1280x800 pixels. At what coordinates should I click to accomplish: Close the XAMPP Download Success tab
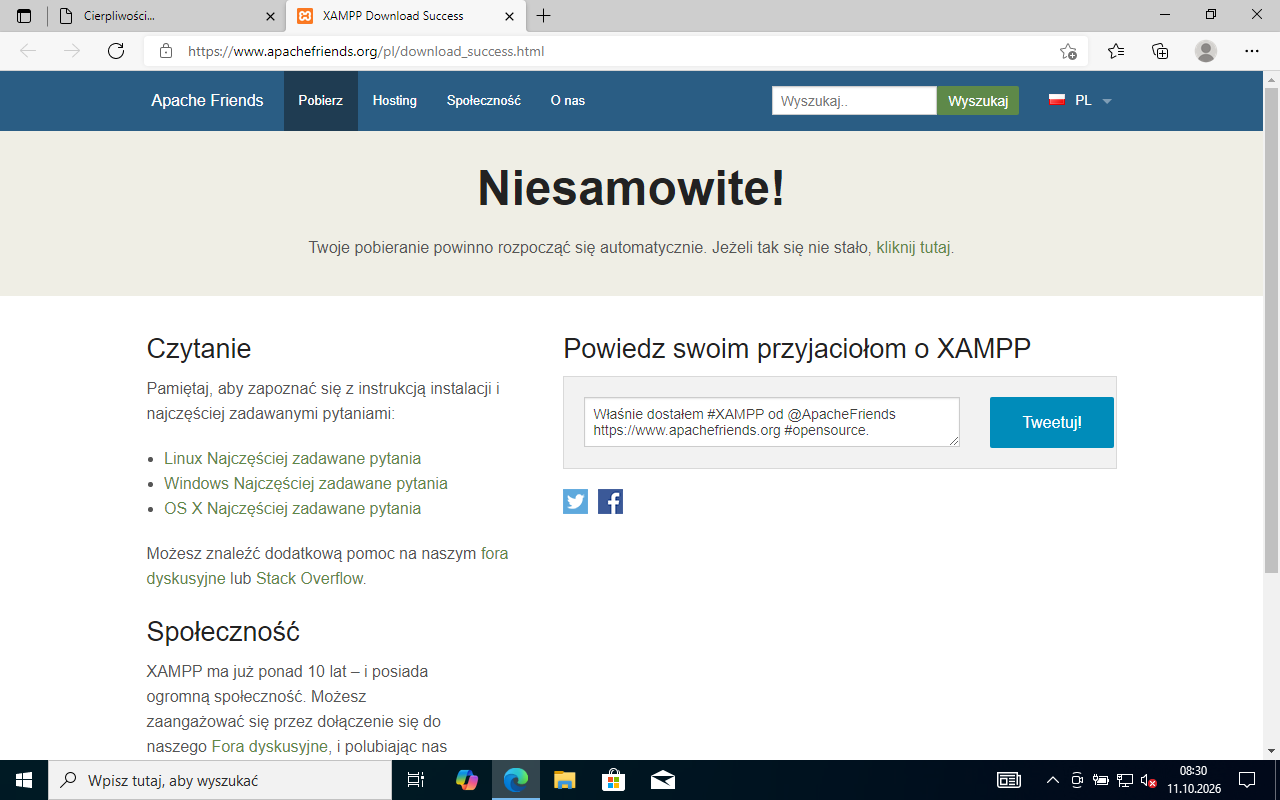(510, 16)
